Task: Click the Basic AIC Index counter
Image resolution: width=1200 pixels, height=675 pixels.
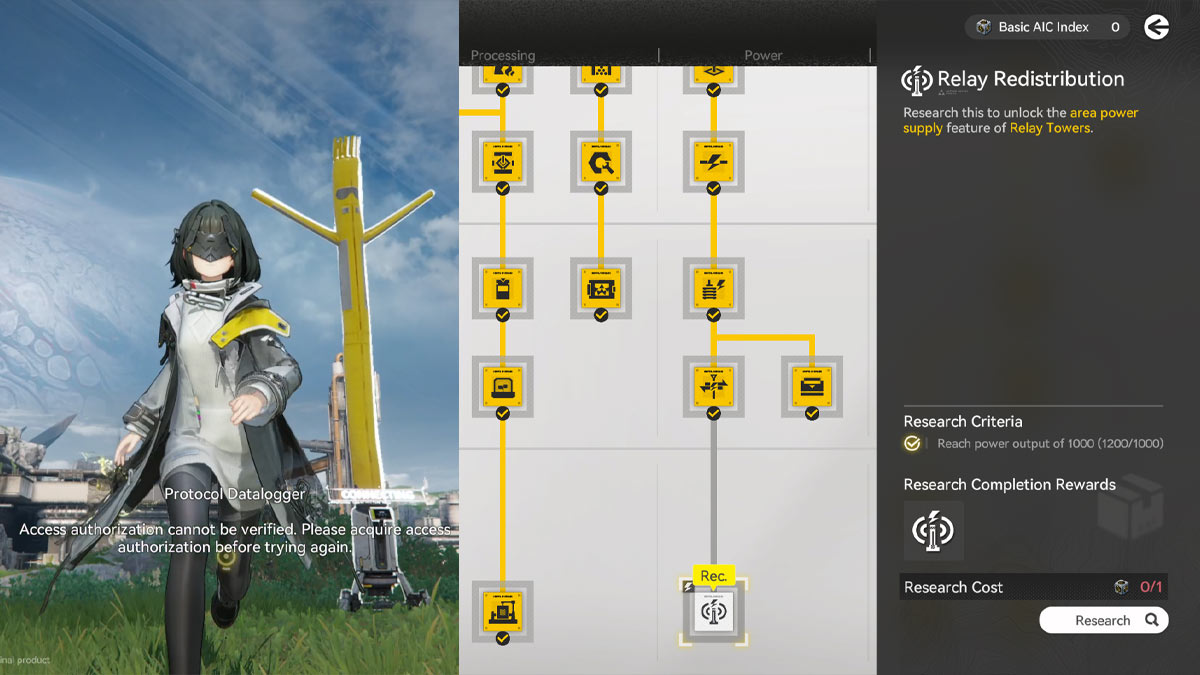Action: (x=1048, y=27)
